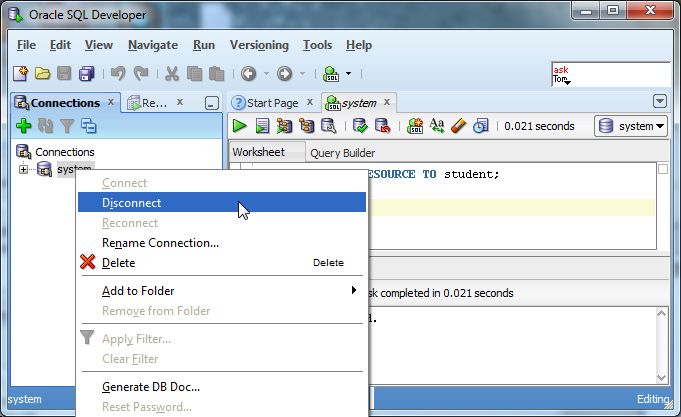Screen dimensions: 681x417
Task: Open the File menu
Action: pos(26,45)
